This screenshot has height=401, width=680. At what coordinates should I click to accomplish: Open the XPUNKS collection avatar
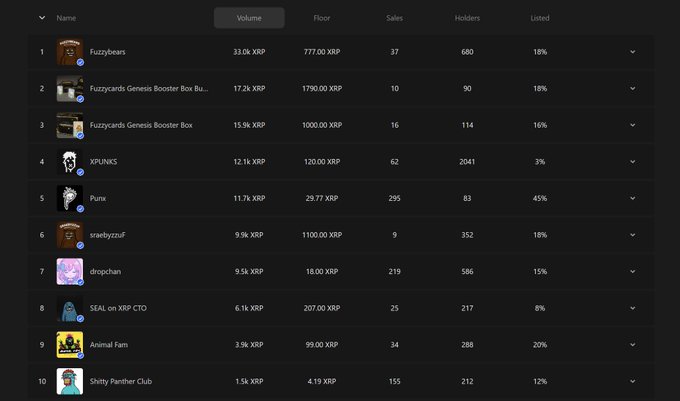tap(69, 162)
